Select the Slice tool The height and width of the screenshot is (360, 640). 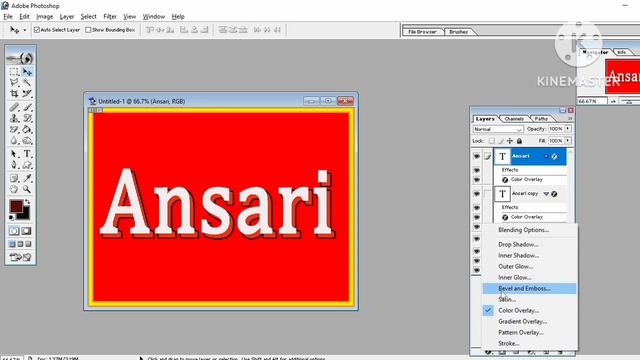27,93
